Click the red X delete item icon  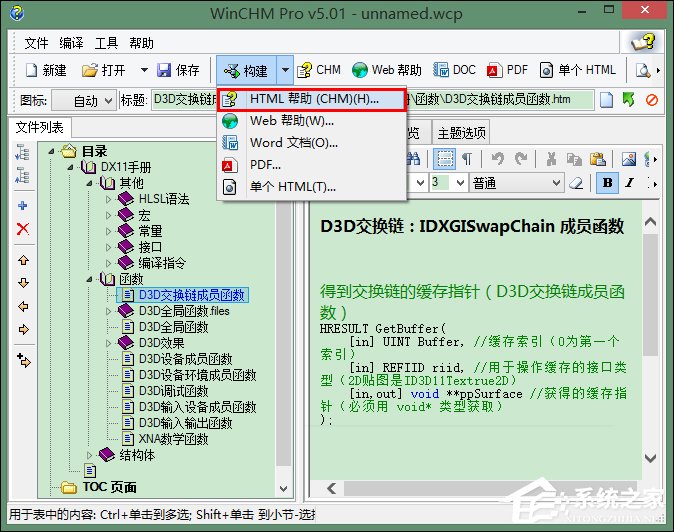pyautogui.click(x=23, y=229)
